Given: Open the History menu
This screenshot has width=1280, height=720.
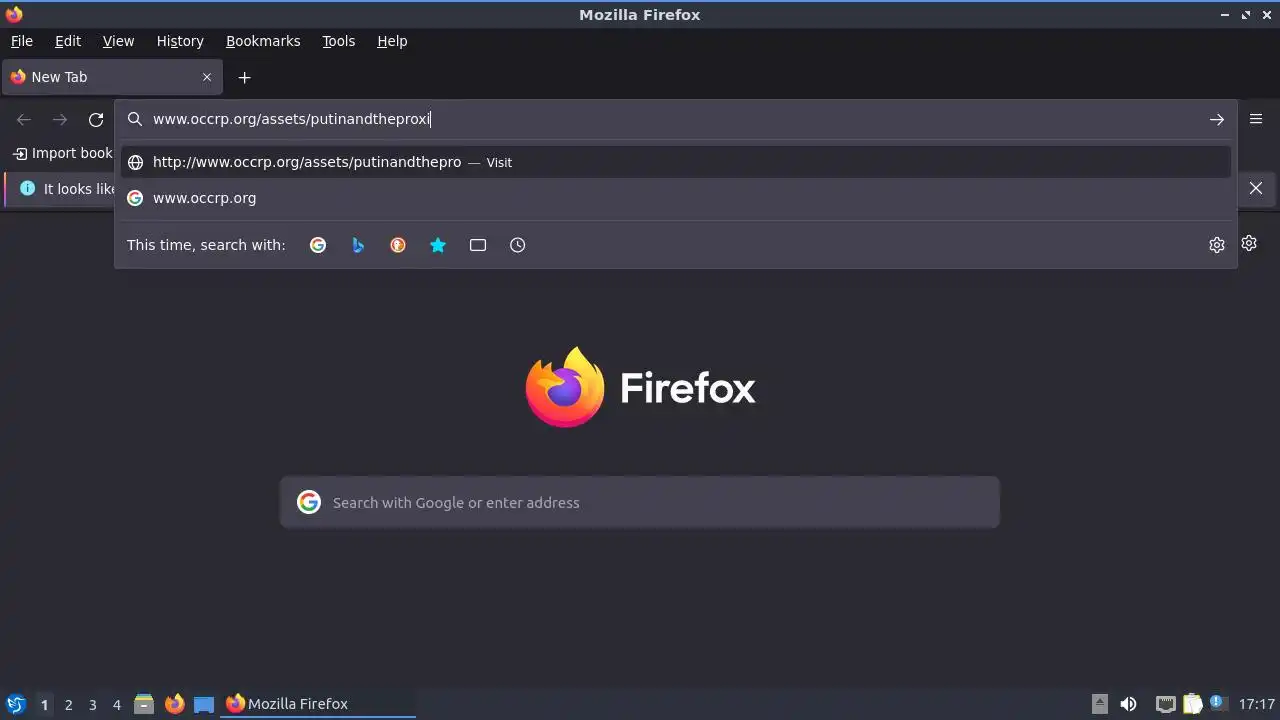Looking at the screenshot, I should (x=180, y=41).
